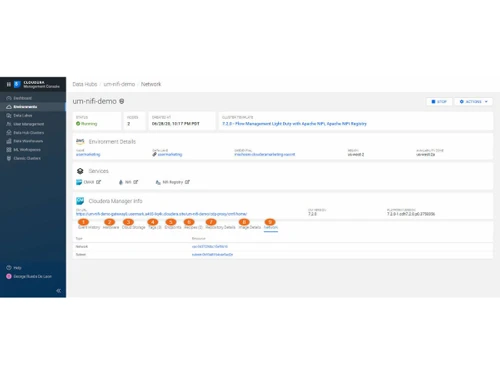Open the Network vpc resource link
The height and width of the screenshot is (375, 500).
[210, 247]
